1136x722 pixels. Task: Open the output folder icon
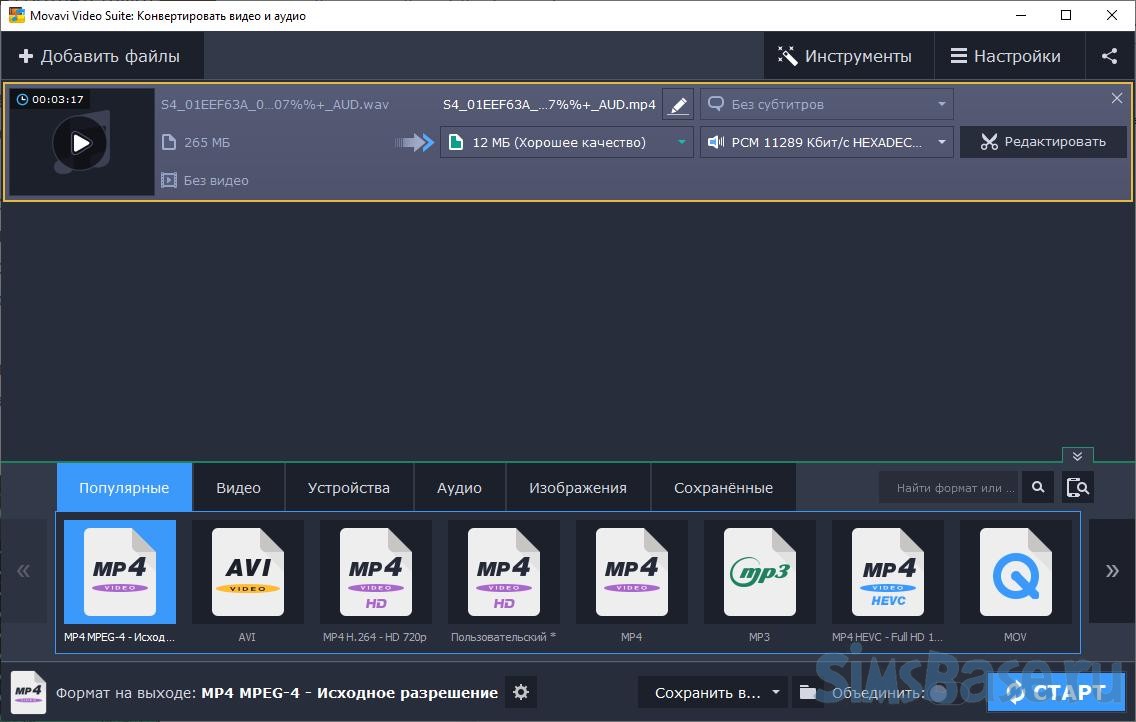click(x=808, y=692)
